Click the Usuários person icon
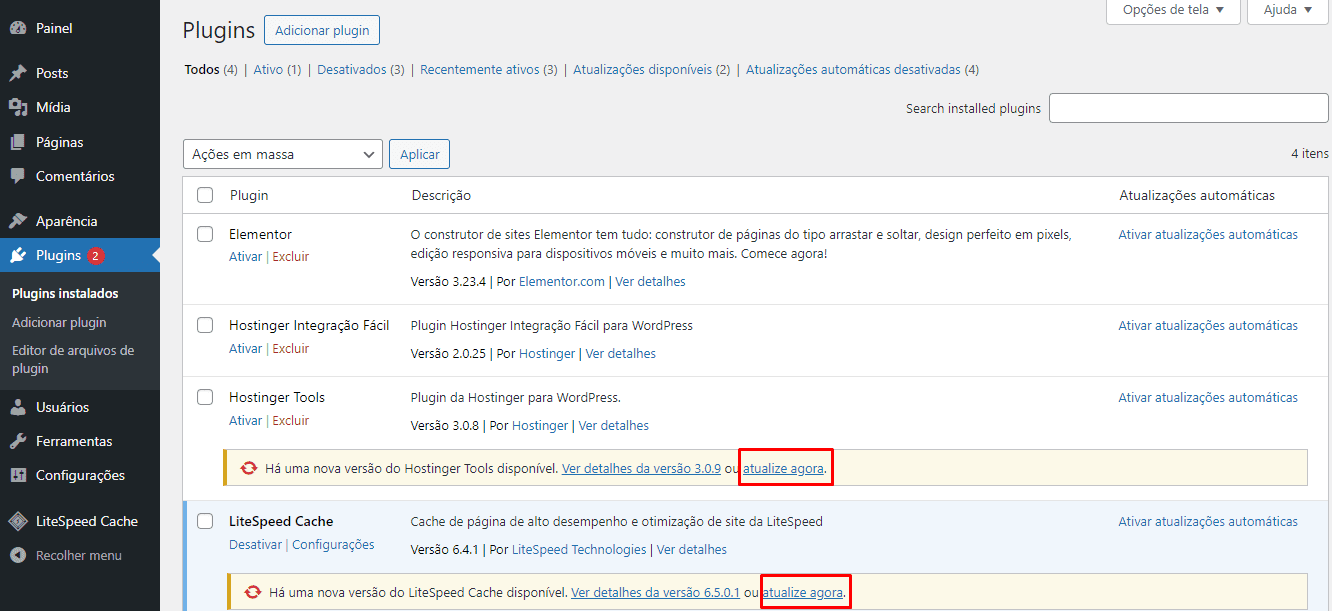The height and width of the screenshot is (611, 1332). (x=18, y=407)
